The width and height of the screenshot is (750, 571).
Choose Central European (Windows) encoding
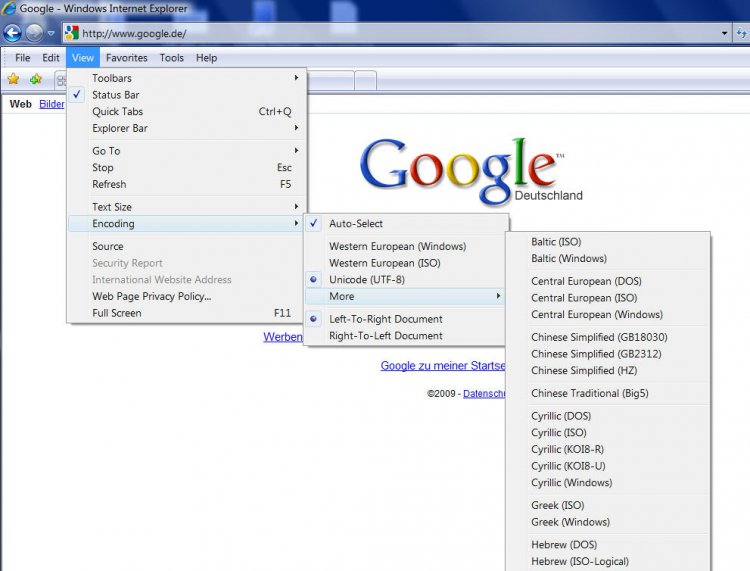tap(608, 315)
